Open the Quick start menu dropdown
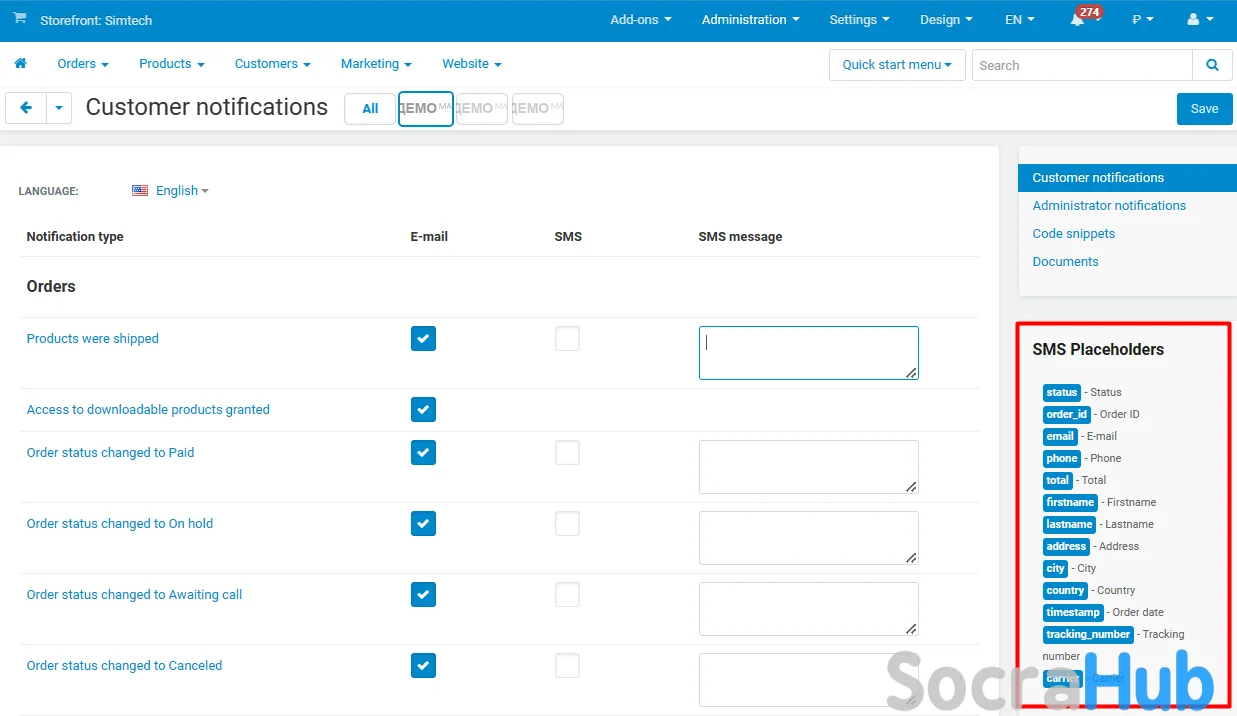This screenshot has width=1237, height=716. coord(896,65)
